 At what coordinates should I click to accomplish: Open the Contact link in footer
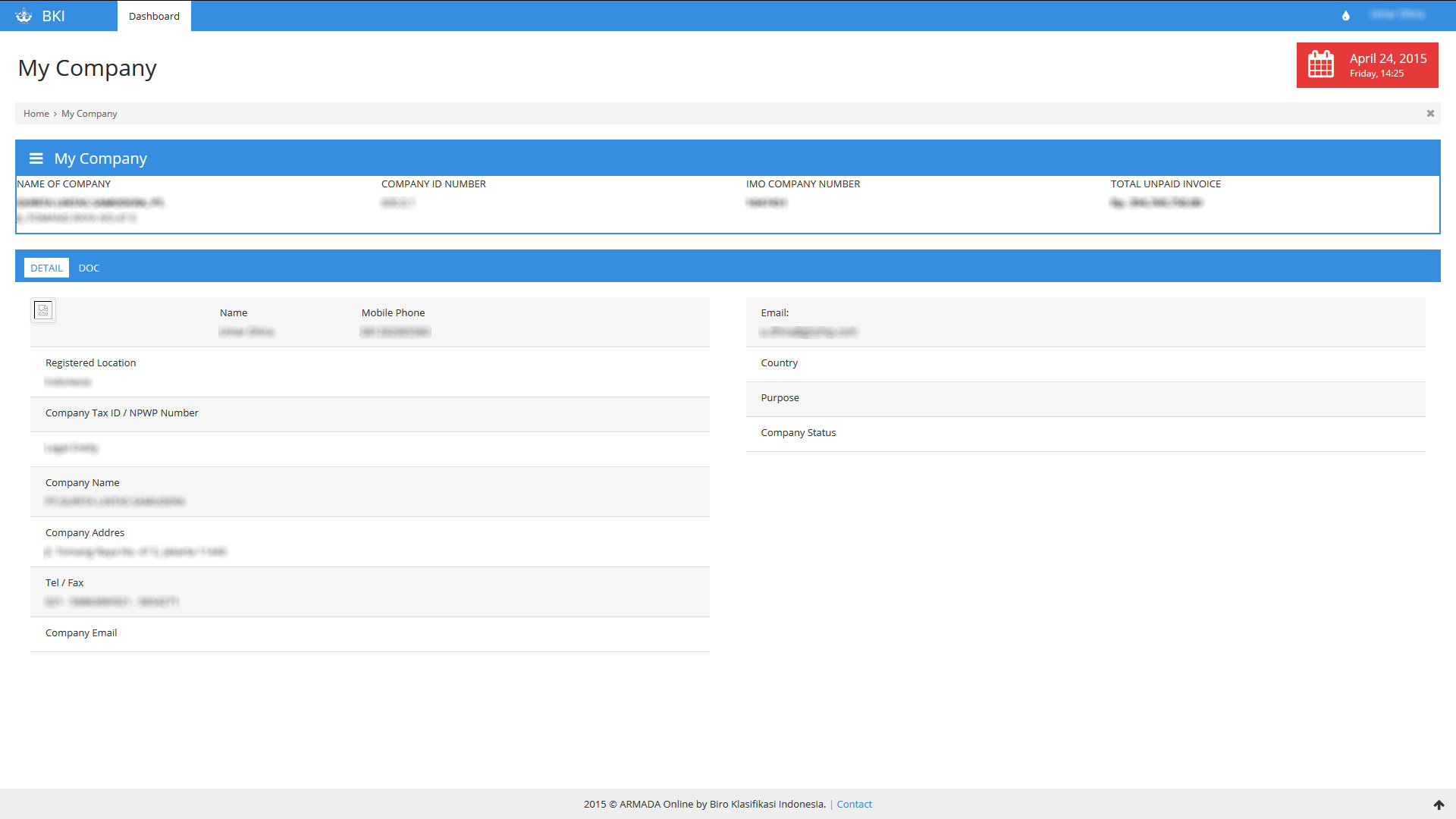point(854,804)
